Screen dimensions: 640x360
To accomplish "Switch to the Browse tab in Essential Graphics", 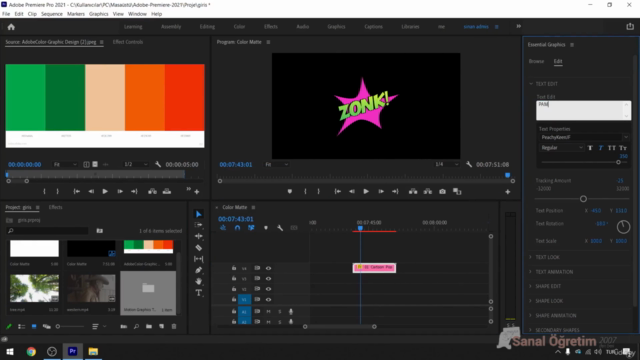I will click(x=536, y=61).
